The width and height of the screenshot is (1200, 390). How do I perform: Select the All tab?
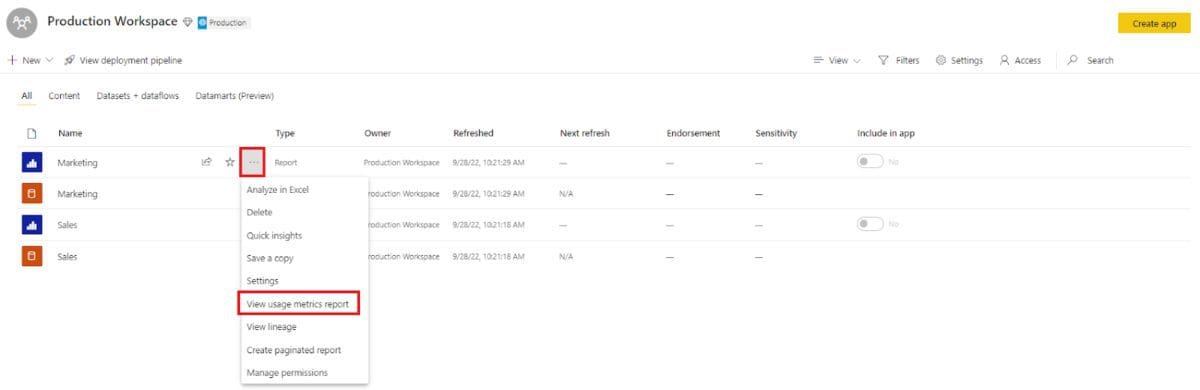click(x=27, y=96)
